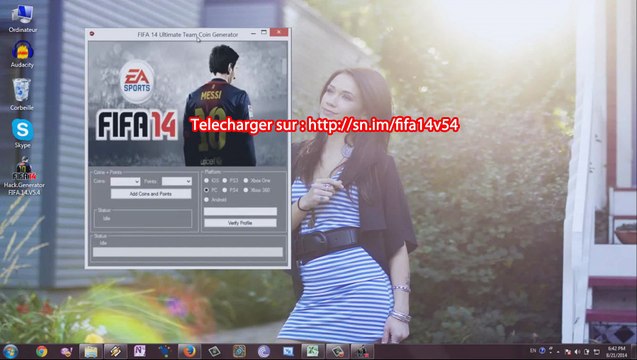Click the app icon in generator title bar
The height and width of the screenshot is (360, 637).
point(92,34)
